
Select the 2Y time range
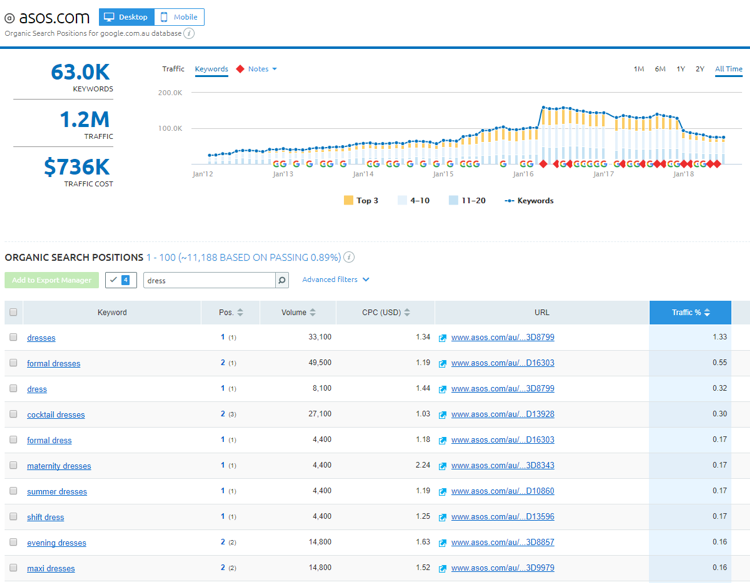[x=700, y=69]
